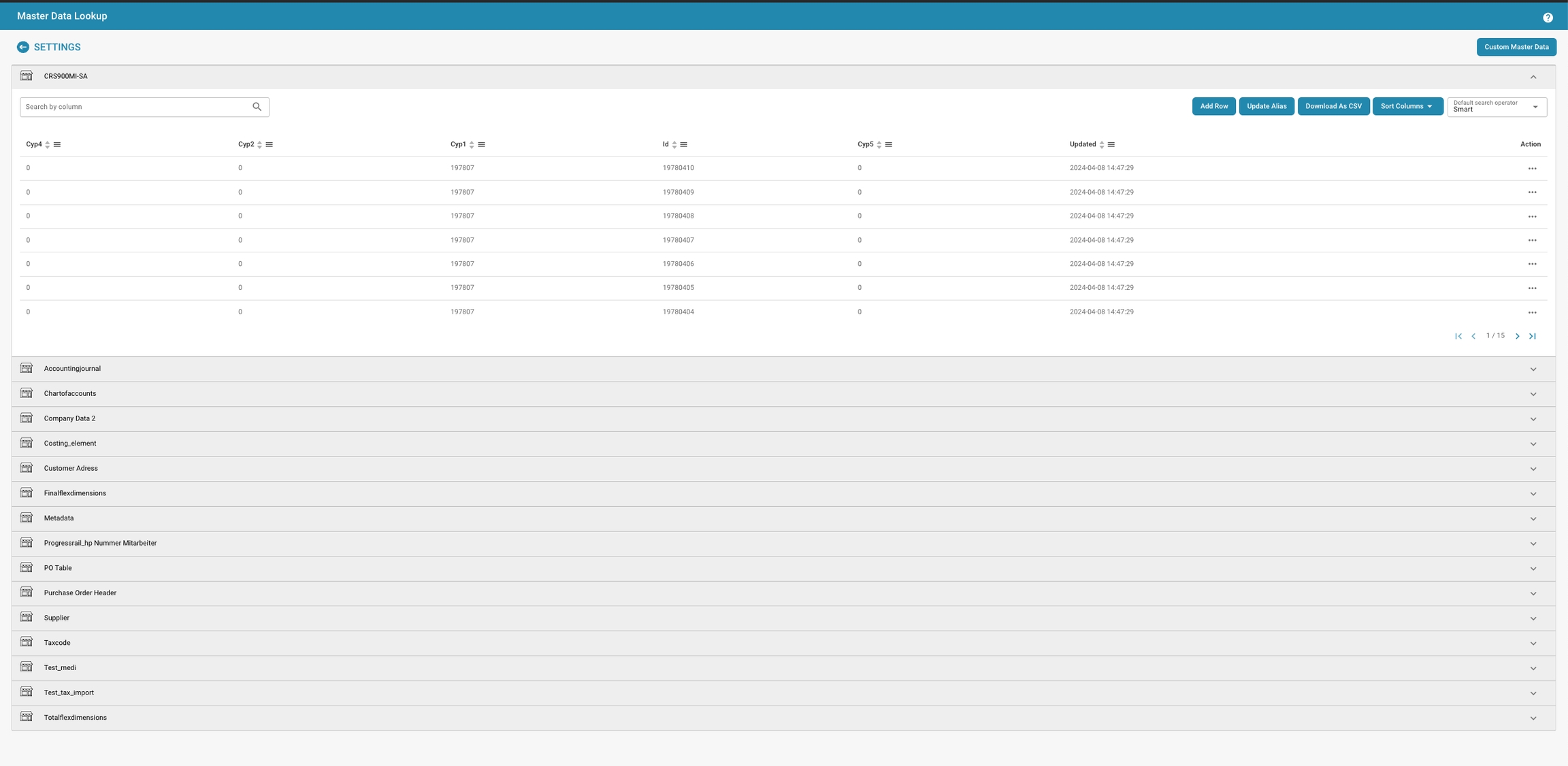This screenshot has height=766, width=1568.
Task: Open the Default search operator dropdown
Action: [x=1496, y=107]
